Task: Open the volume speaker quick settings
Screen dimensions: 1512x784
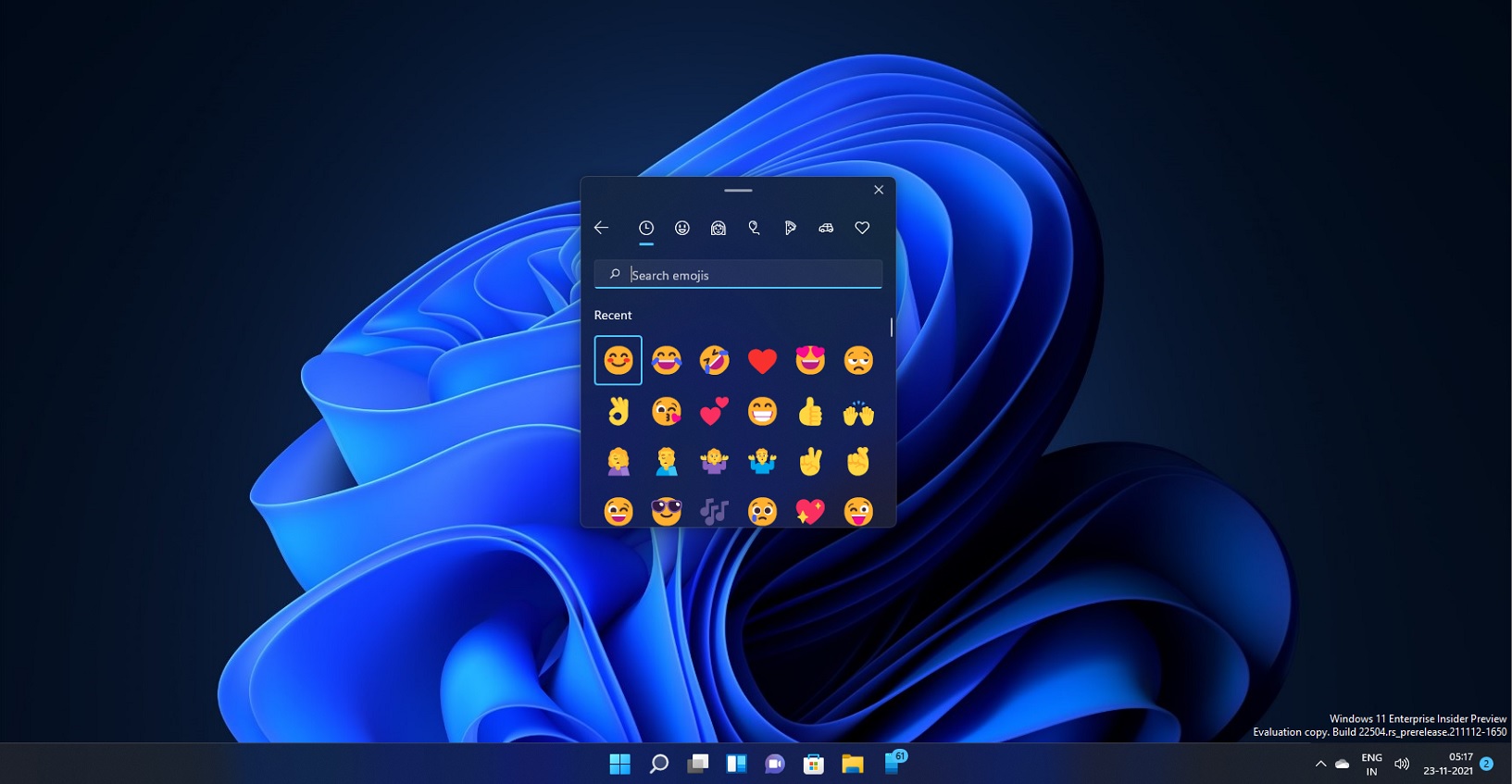Action: pos(1402,764)
